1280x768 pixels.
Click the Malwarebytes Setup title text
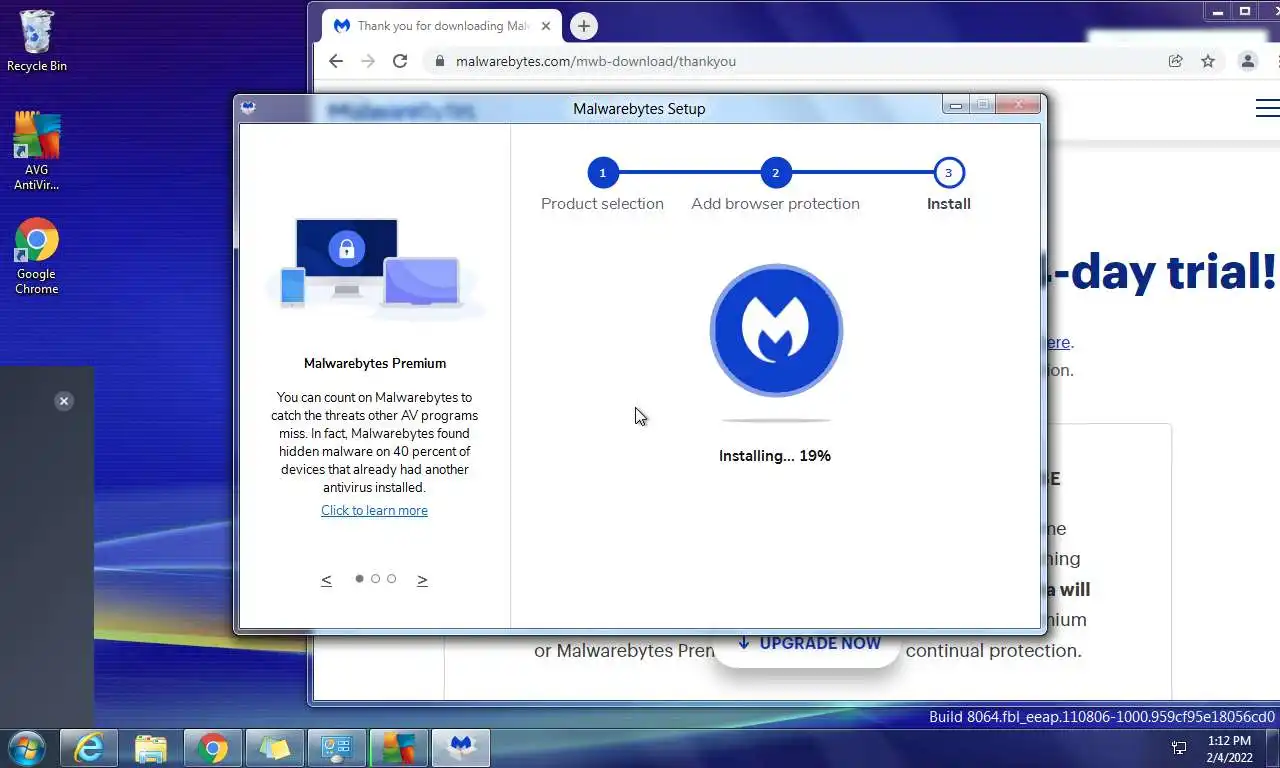click(639, 108)
